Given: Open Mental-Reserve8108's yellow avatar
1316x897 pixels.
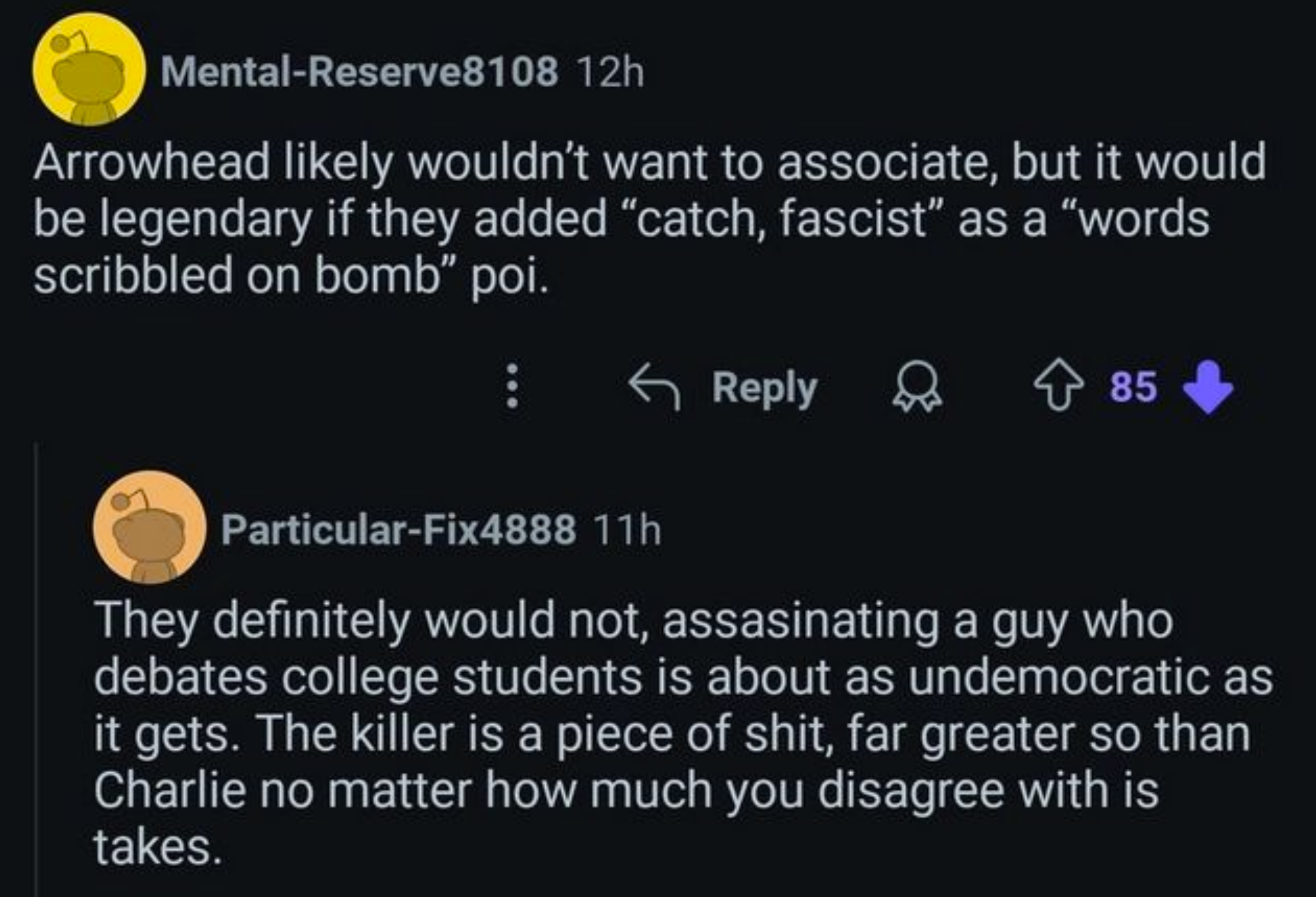Looking at the screenshot, I should [x=88, y=69].
